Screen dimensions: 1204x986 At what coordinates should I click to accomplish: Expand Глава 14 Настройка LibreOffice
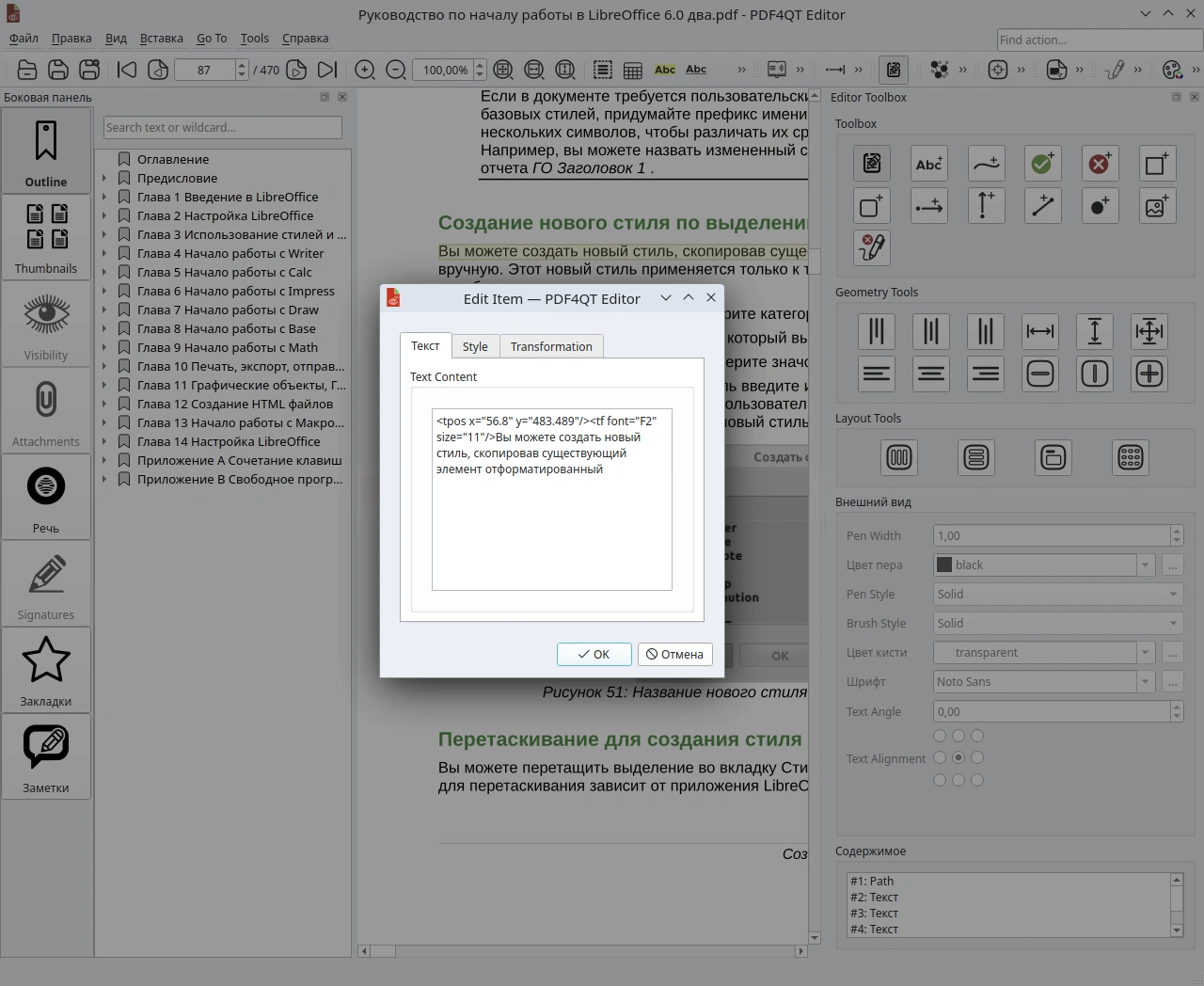pyautogui.click(x=104, y=441)
